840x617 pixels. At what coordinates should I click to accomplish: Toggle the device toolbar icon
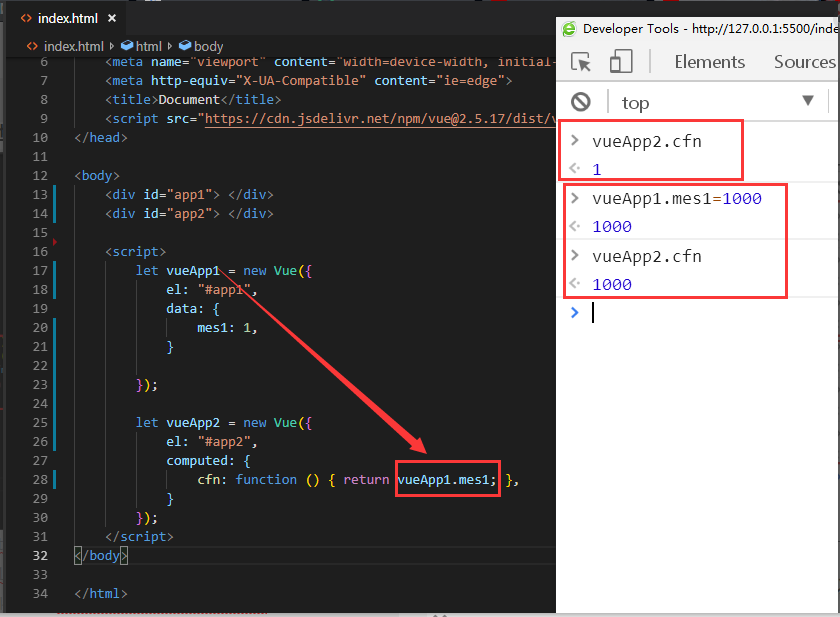(621, 61)
